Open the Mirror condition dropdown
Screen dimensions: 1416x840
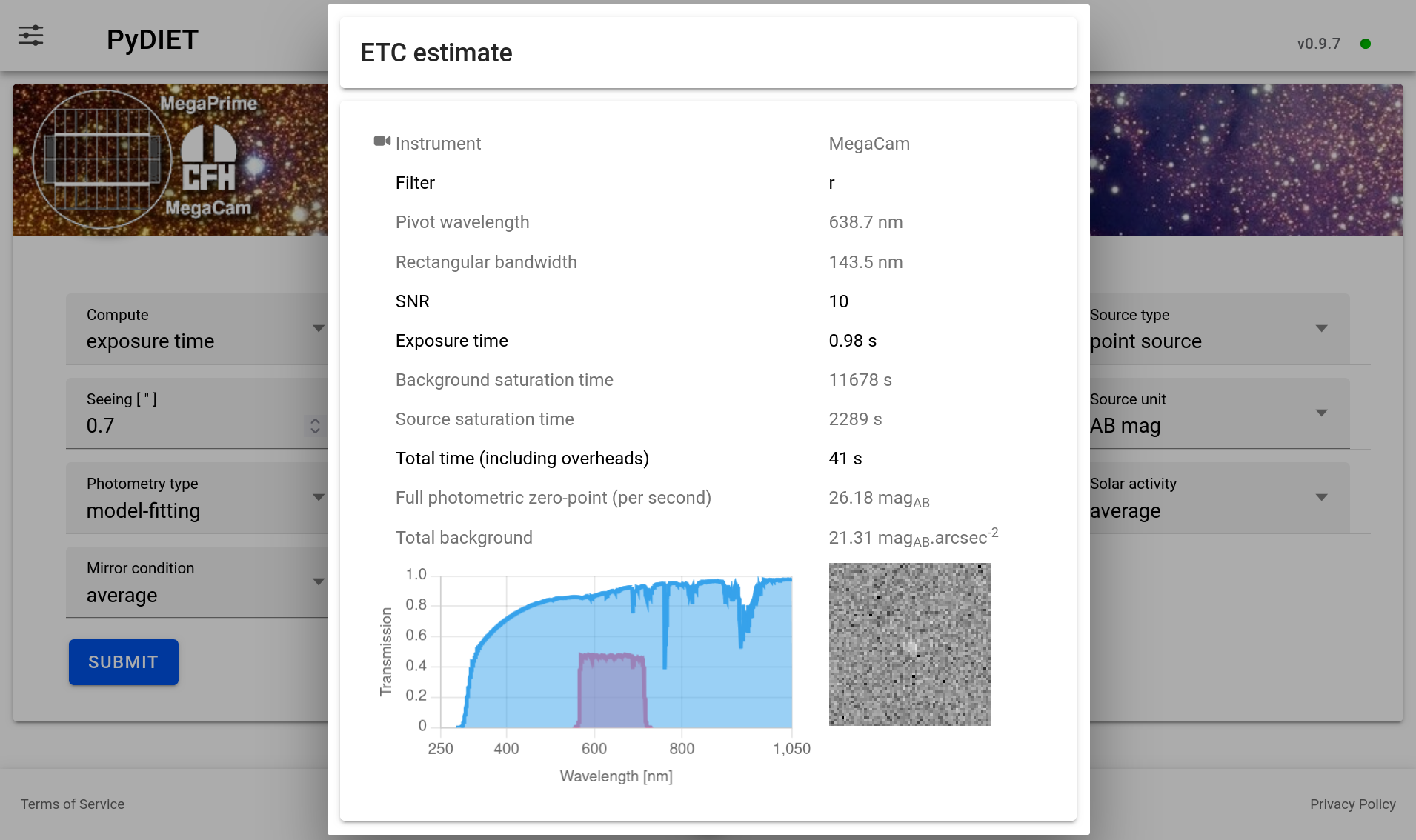click(x=196, y=582)
